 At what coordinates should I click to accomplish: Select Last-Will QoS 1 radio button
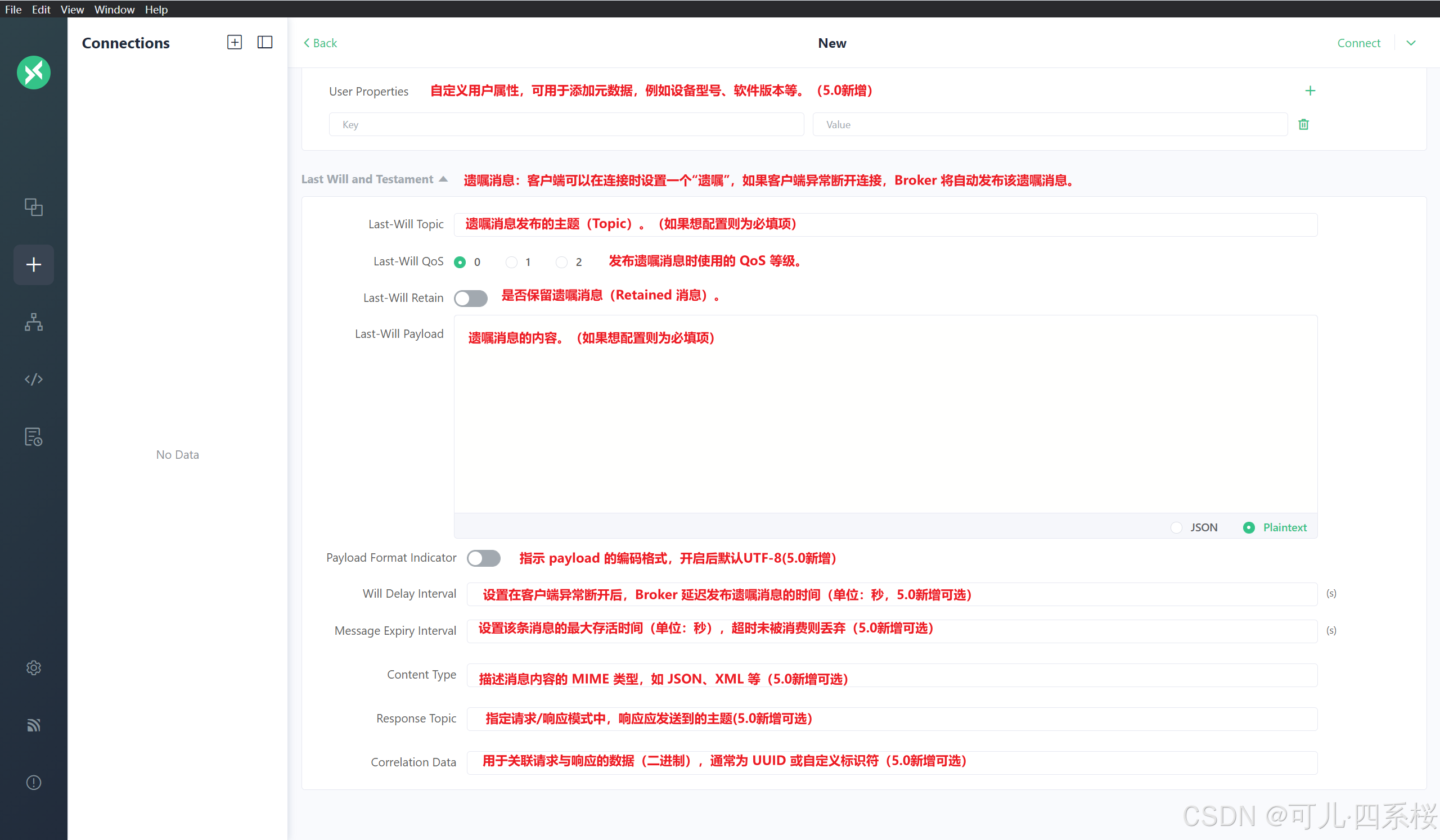pos(511,262)
